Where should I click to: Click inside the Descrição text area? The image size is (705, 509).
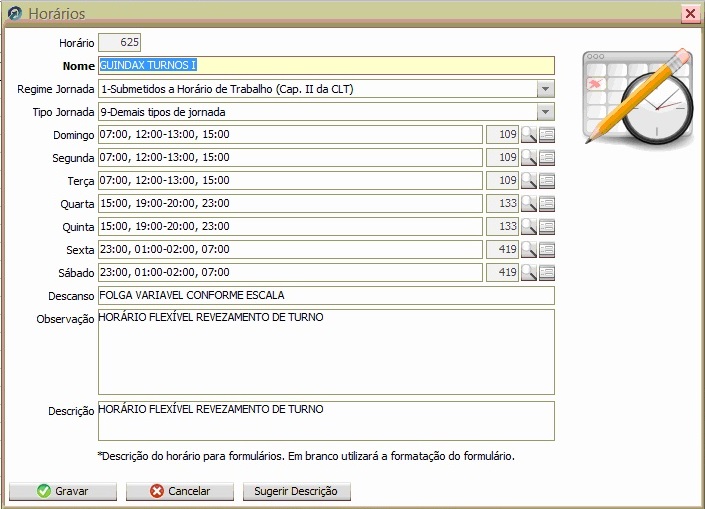coord(326,421)
